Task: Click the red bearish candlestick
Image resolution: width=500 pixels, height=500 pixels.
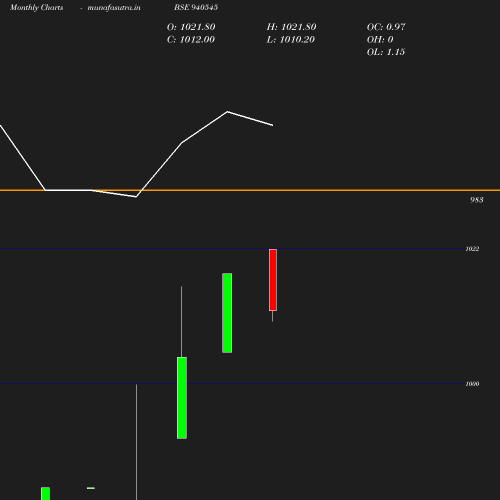Action: (273, 280)
